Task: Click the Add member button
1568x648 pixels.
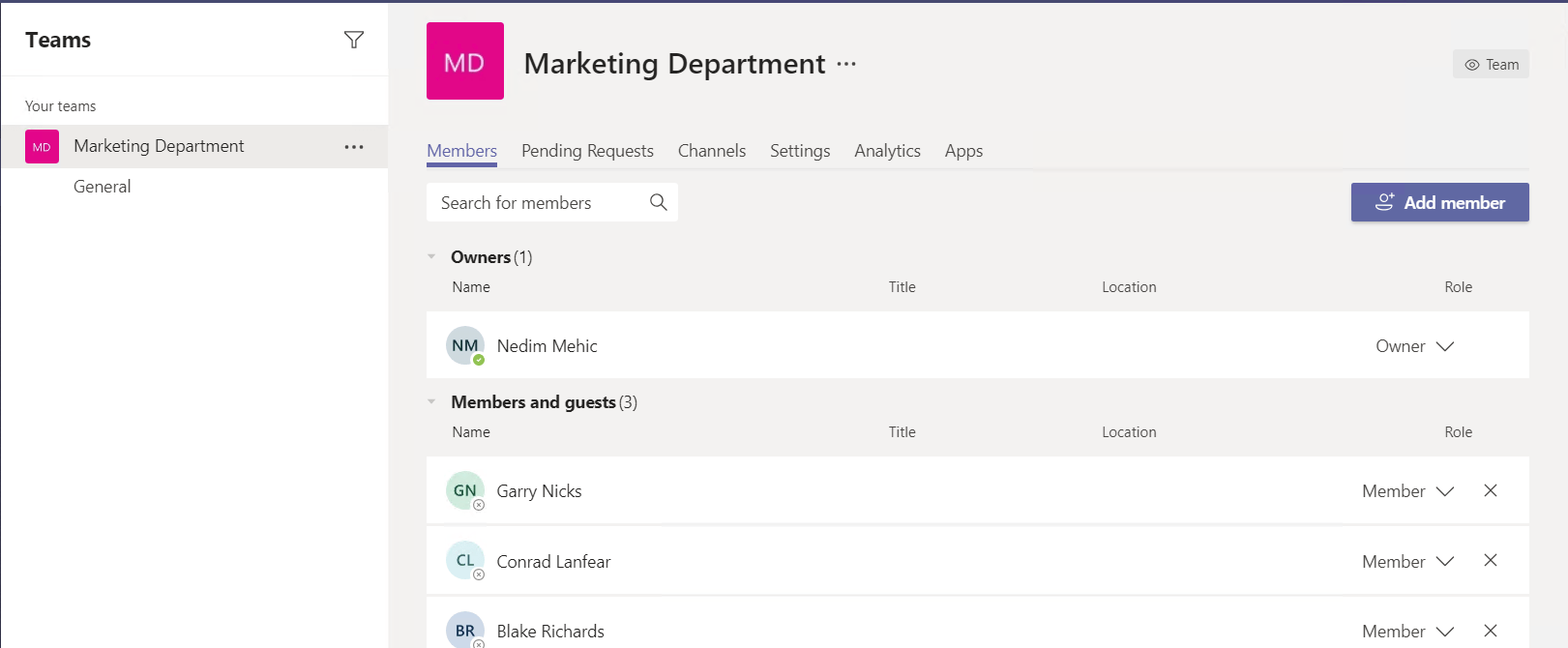Action: (x=1439, y=202)
